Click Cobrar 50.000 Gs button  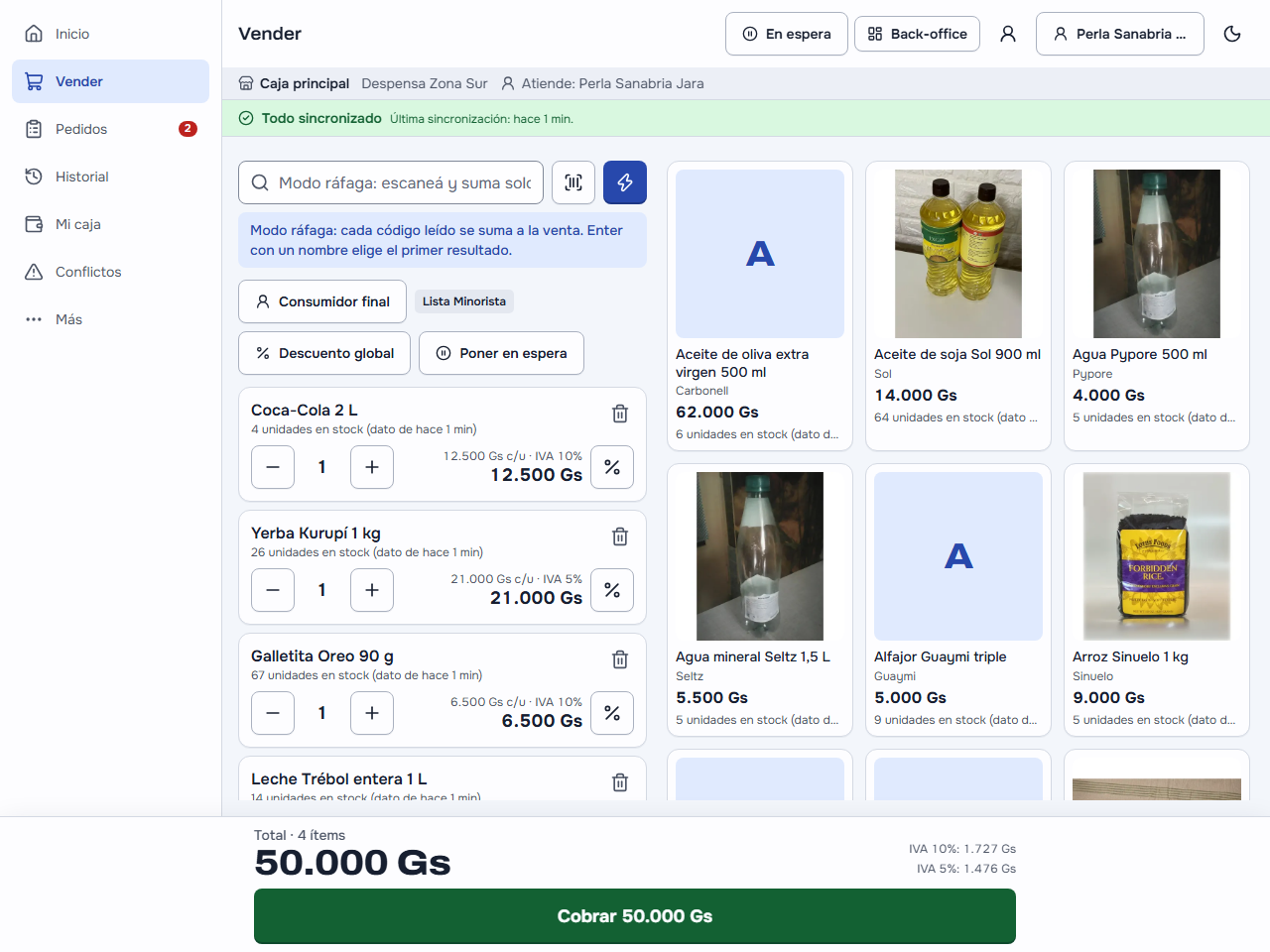635,916
